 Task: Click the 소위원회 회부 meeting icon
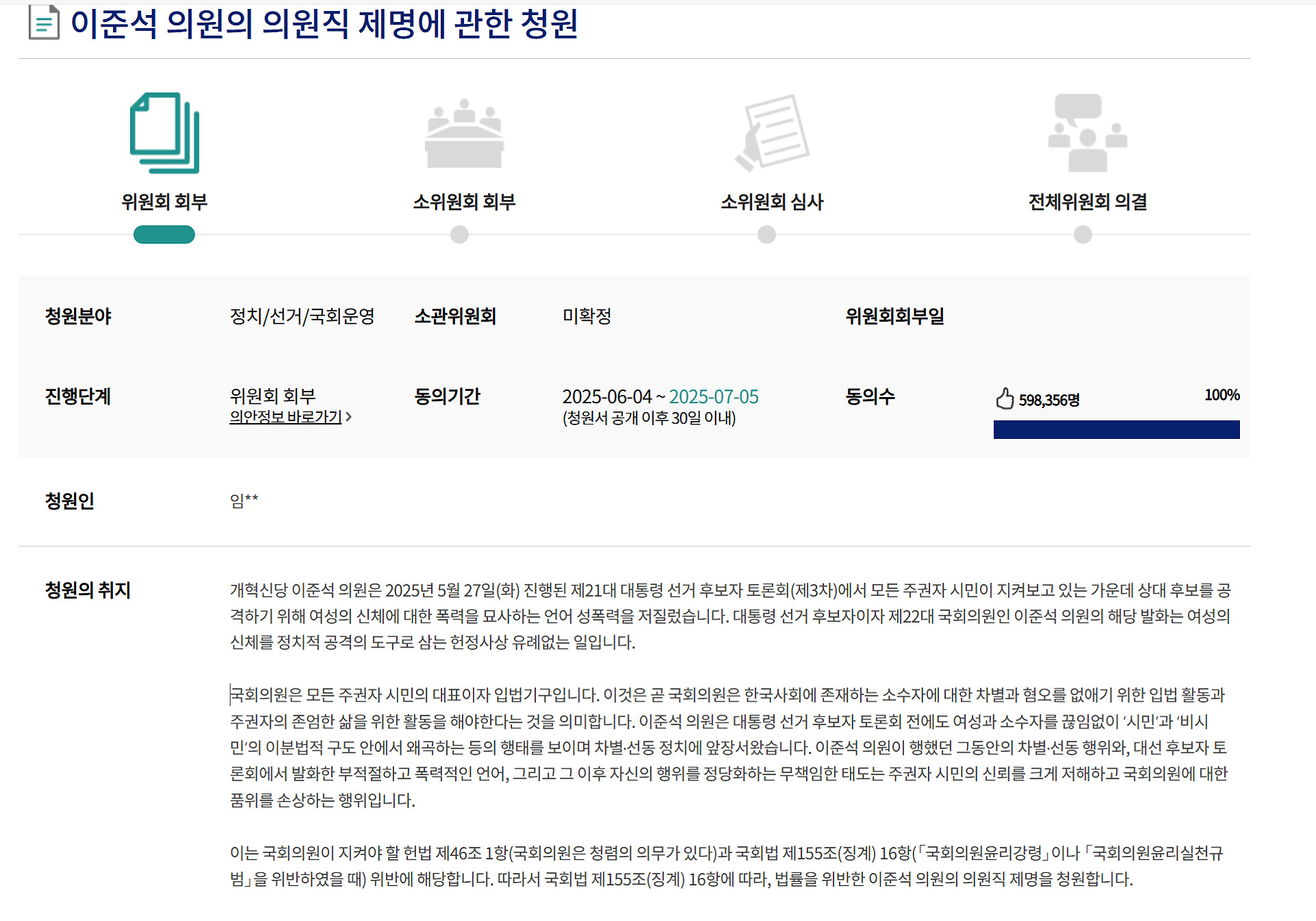click(464, 133)
